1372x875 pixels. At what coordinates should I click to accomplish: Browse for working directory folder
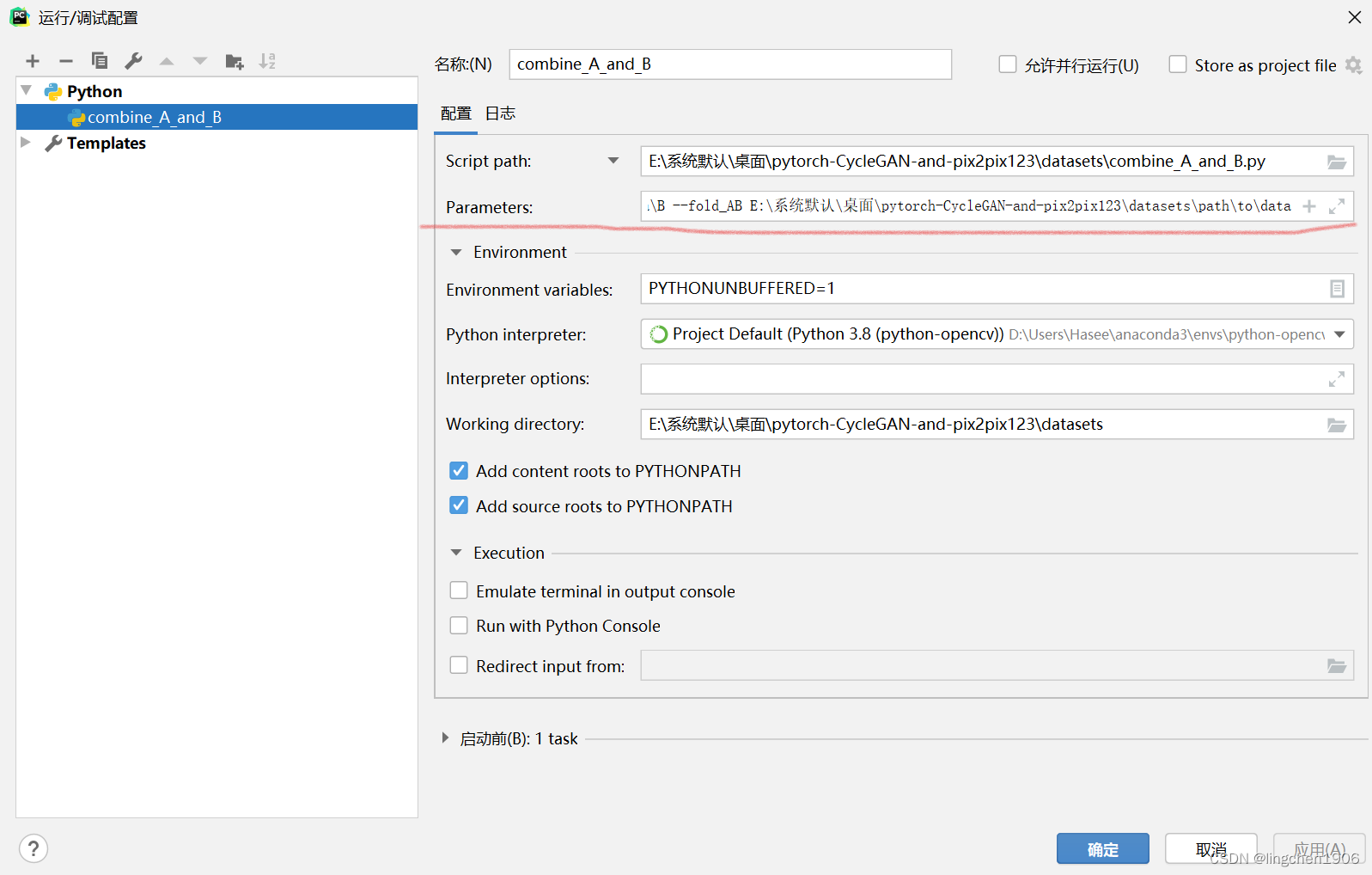(x=1337, y=425)
